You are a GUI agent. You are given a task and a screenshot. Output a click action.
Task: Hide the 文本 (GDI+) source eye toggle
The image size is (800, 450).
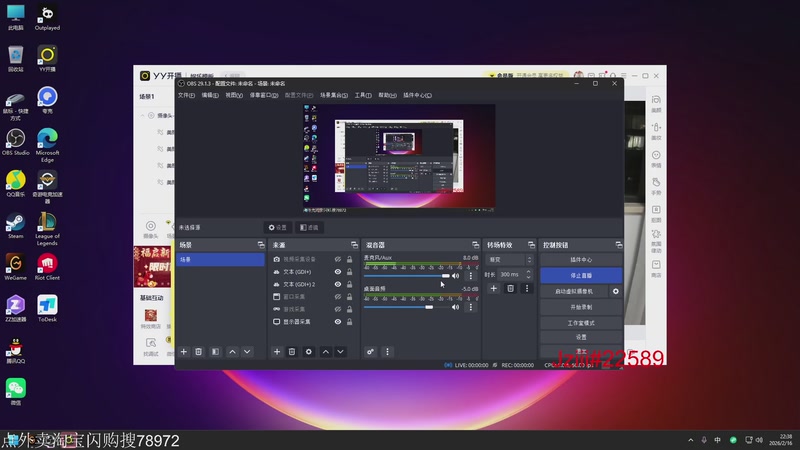[x=338, y=272]
